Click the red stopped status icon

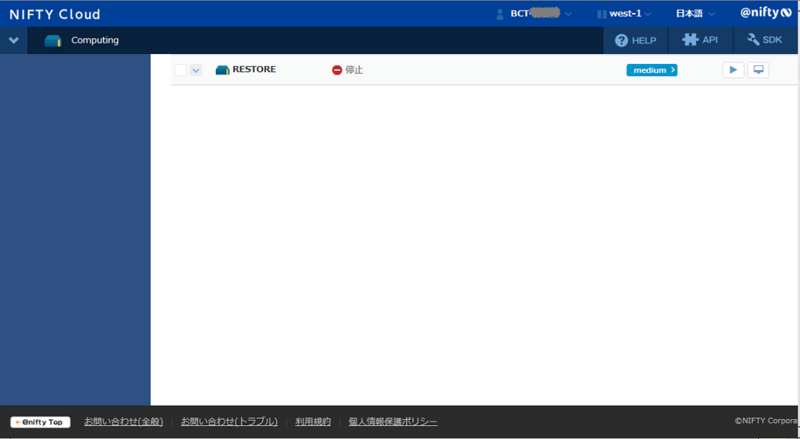tap(337, 70)
